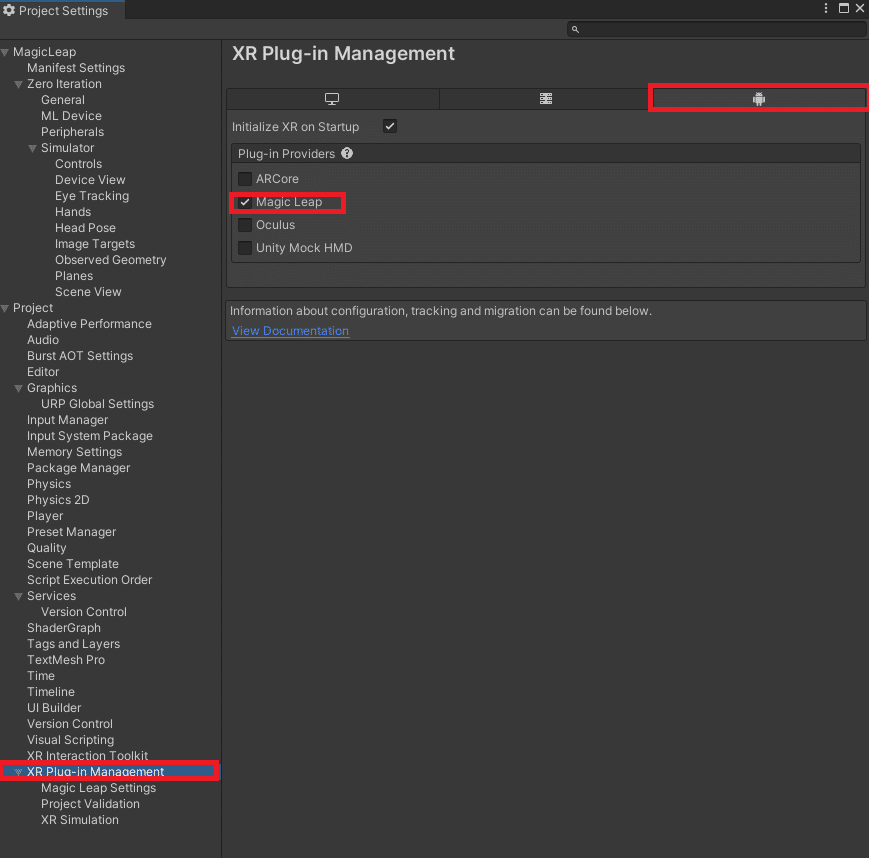Viewport: 869px width, 858px height.
Task: Open Head Pose settings
Action: (x=85, y=228)
